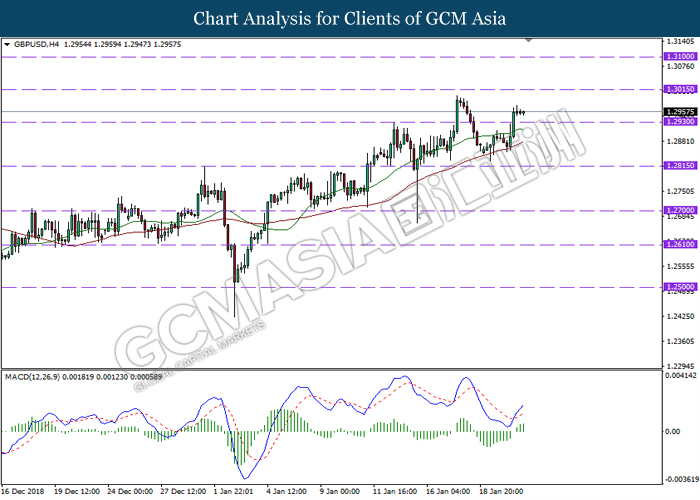Select the 1.30150 price level label
The width and height of the screenshot is (700, 500).
tap(680, 89)
